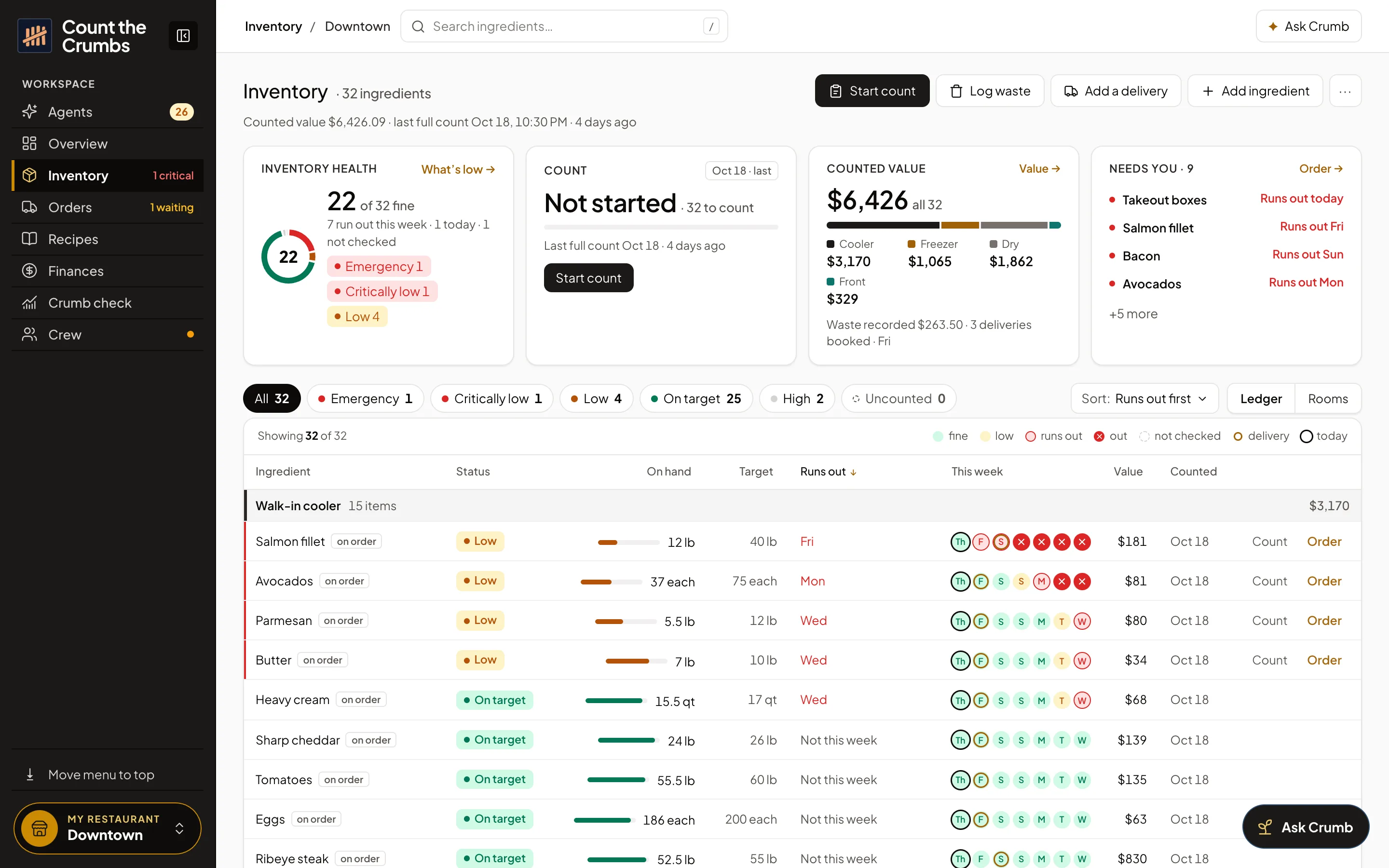Collapse the Walk-in cooler group
Viewport: 1389px width, 868px height.
click(x=803, y=506)
